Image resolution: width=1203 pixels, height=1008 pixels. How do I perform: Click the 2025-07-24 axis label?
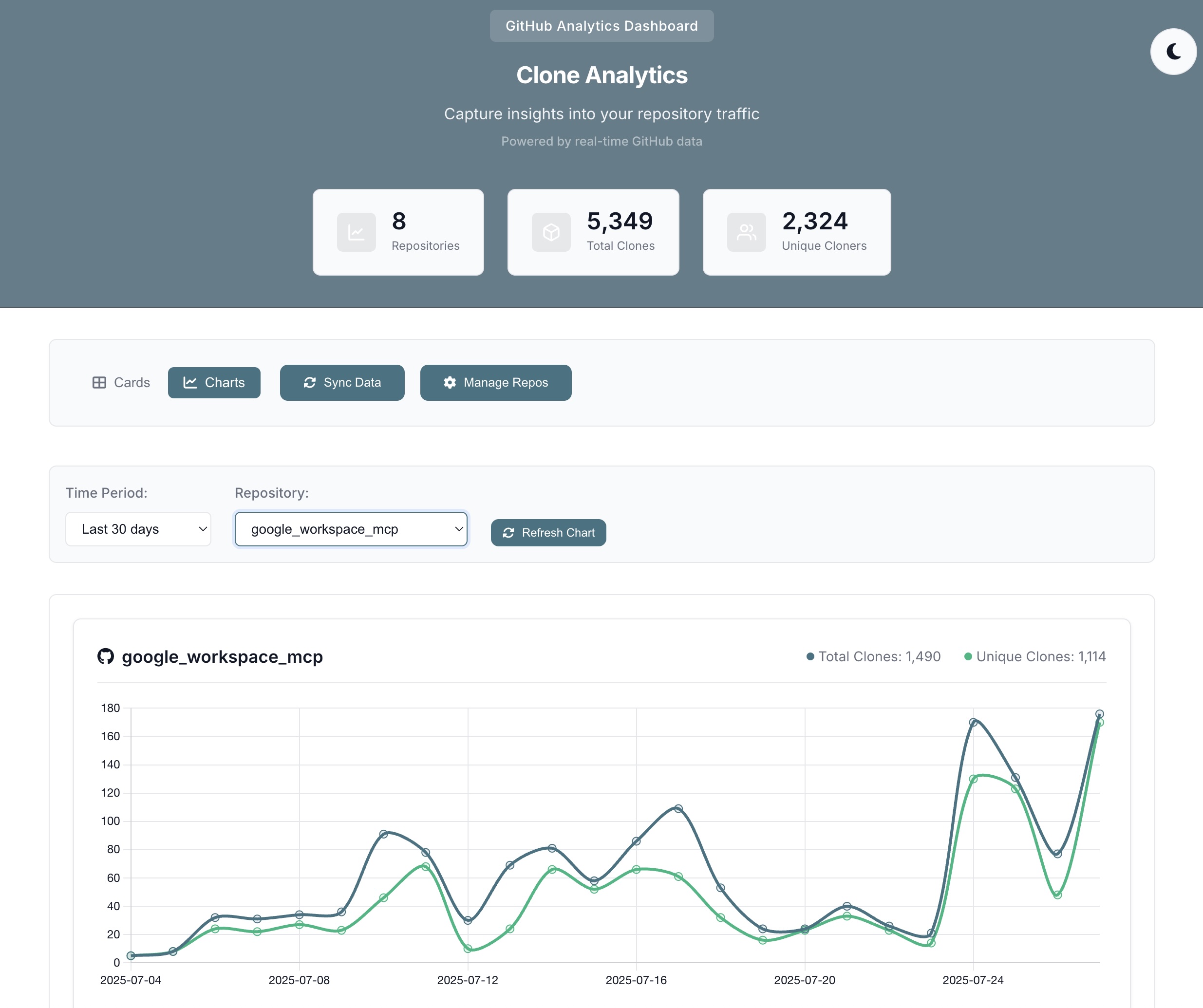(973, 981)
